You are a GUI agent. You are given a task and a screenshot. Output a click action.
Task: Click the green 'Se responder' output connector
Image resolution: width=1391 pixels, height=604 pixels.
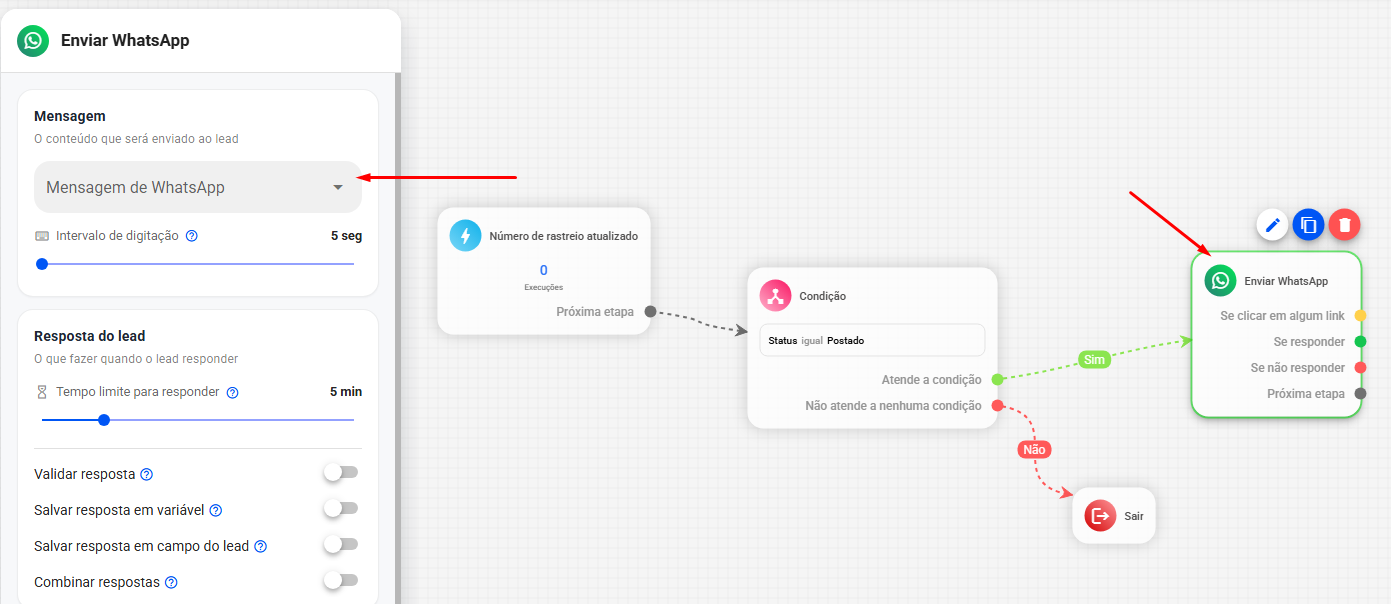1360,341
